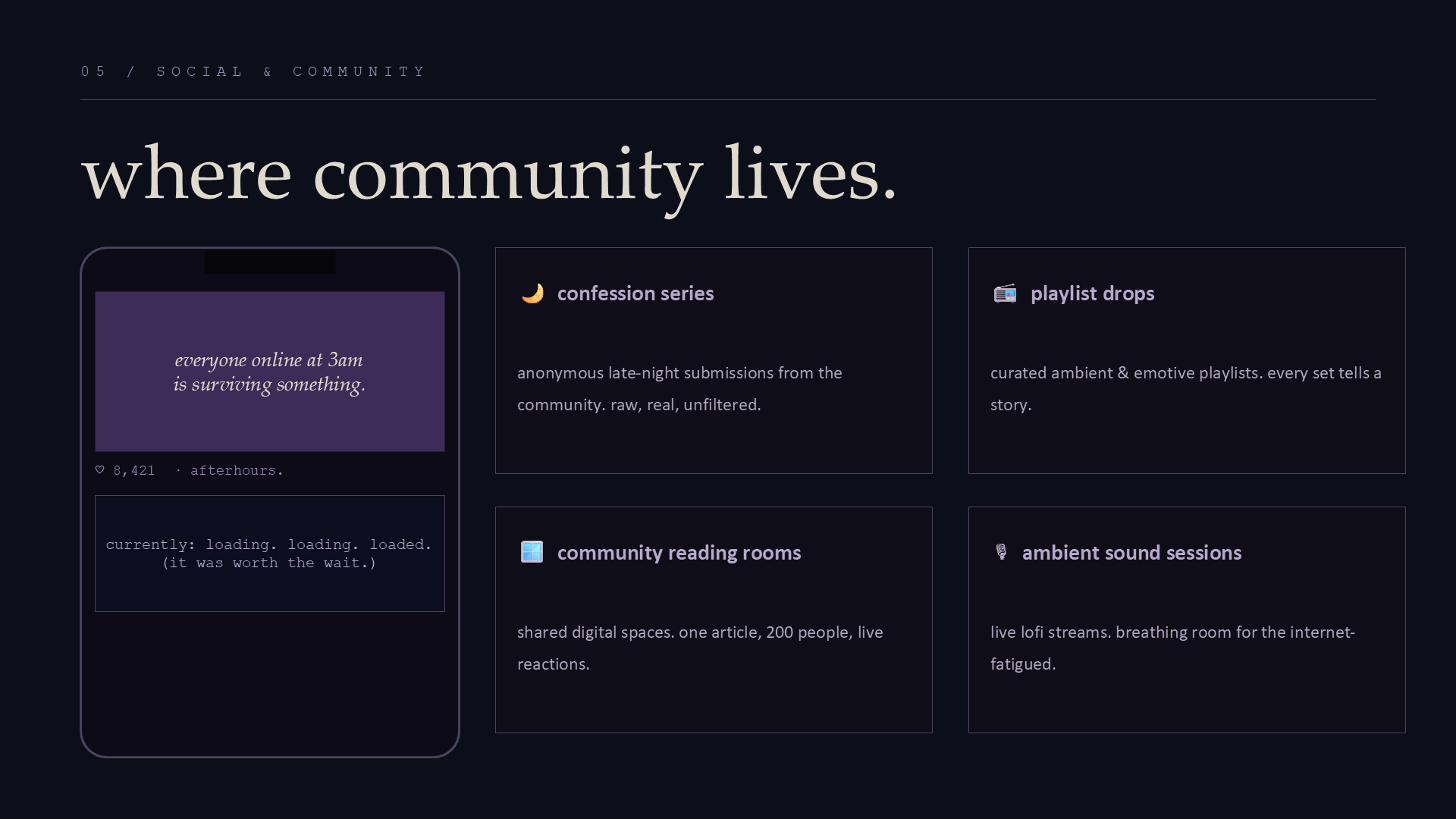
Task: Click the "shared digital spaces" description text
Action: click(700, 648)
